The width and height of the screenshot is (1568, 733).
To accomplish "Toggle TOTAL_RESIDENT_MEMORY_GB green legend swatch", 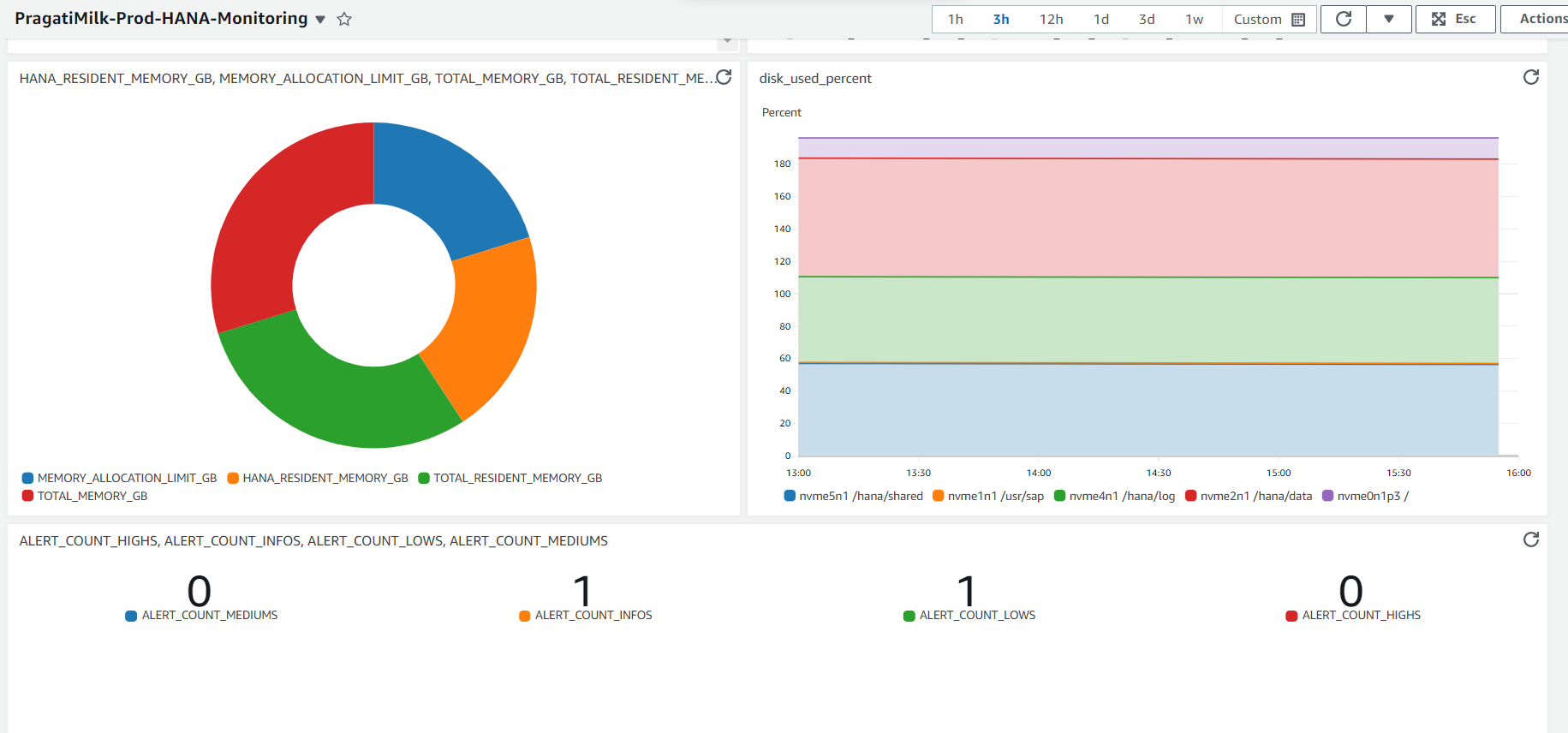I will [423, 478].
